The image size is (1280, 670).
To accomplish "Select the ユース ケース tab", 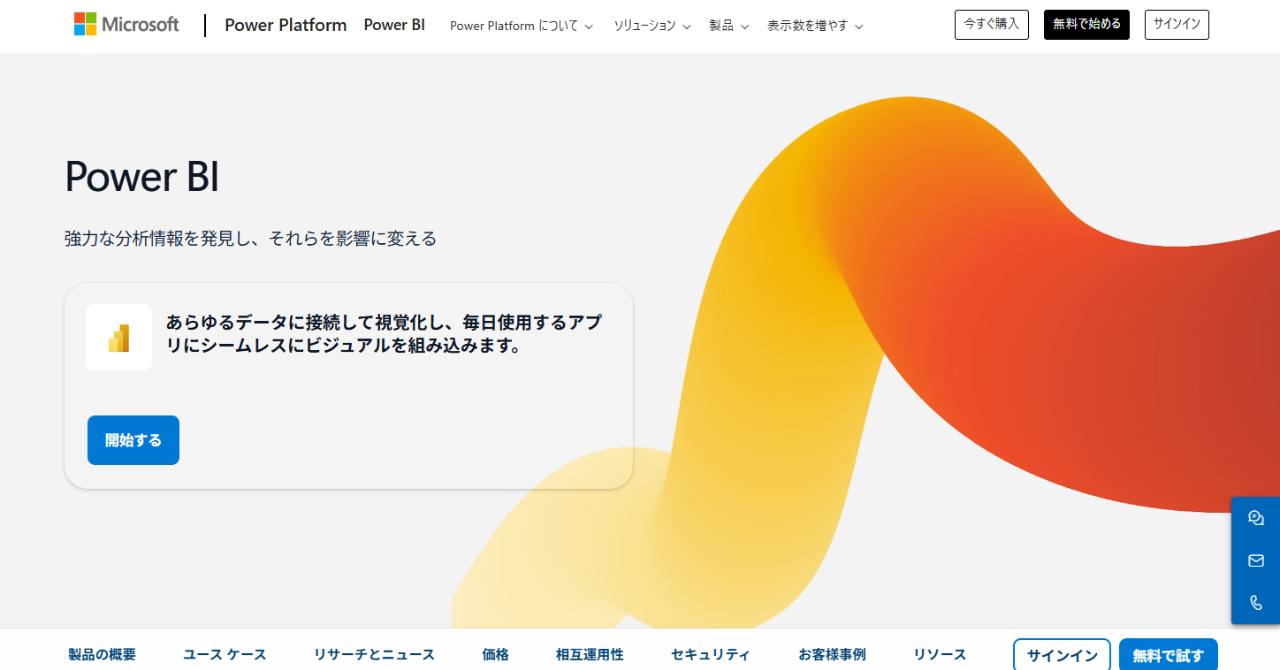I will click(225, 655).
